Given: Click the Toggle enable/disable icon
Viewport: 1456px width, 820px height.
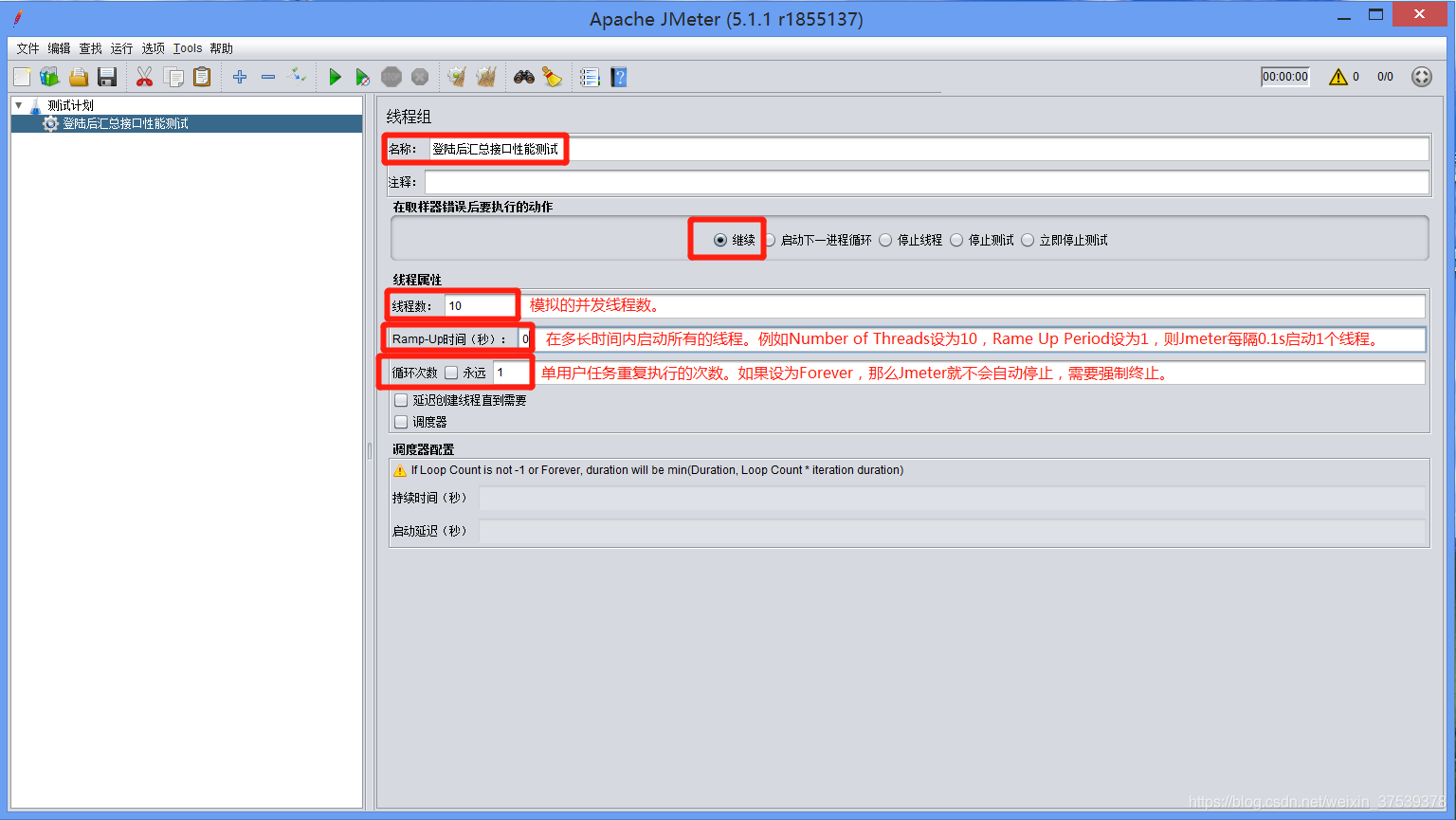Looking at the screenshot, I should [x=298, y=76].
